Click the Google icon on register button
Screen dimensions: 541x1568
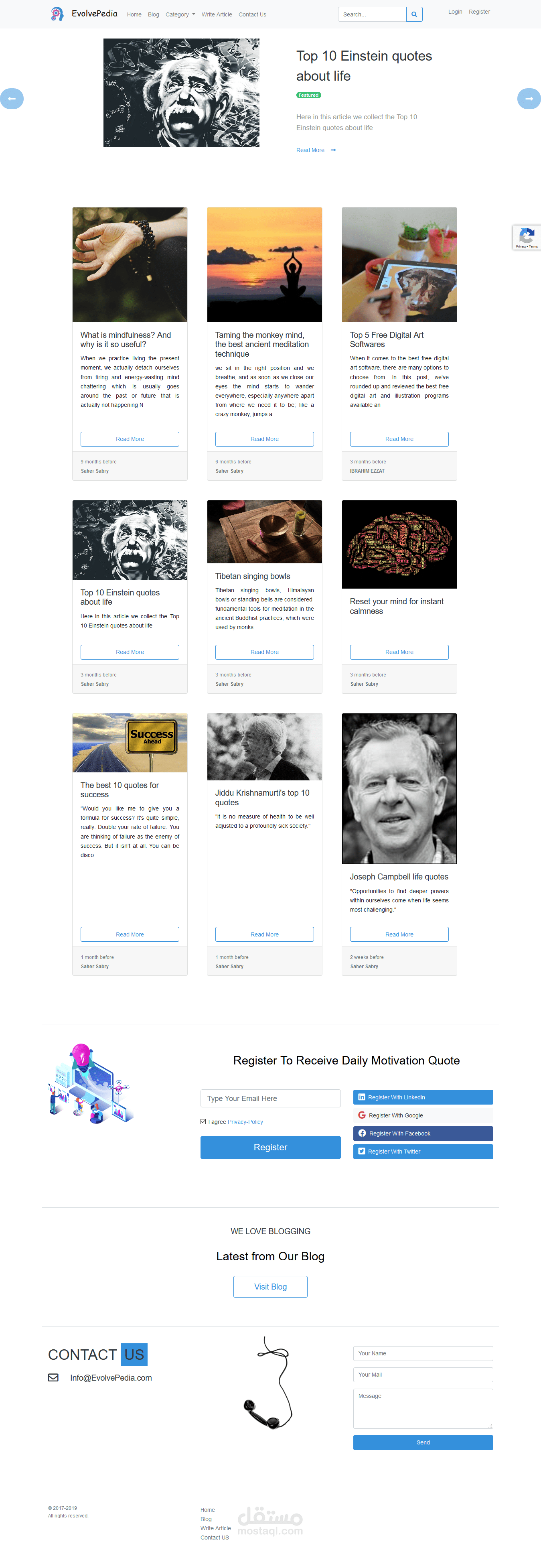point(362,1115)
